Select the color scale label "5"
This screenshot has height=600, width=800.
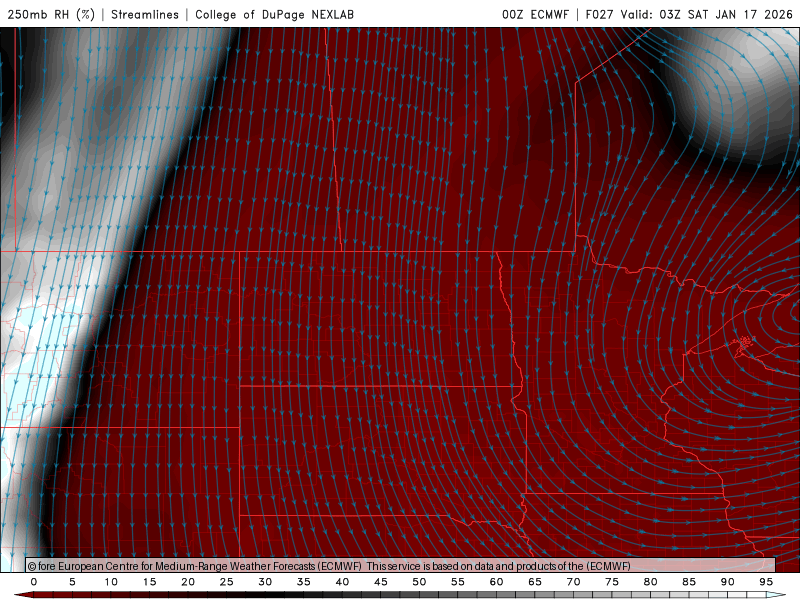click(x=72, y=582)
